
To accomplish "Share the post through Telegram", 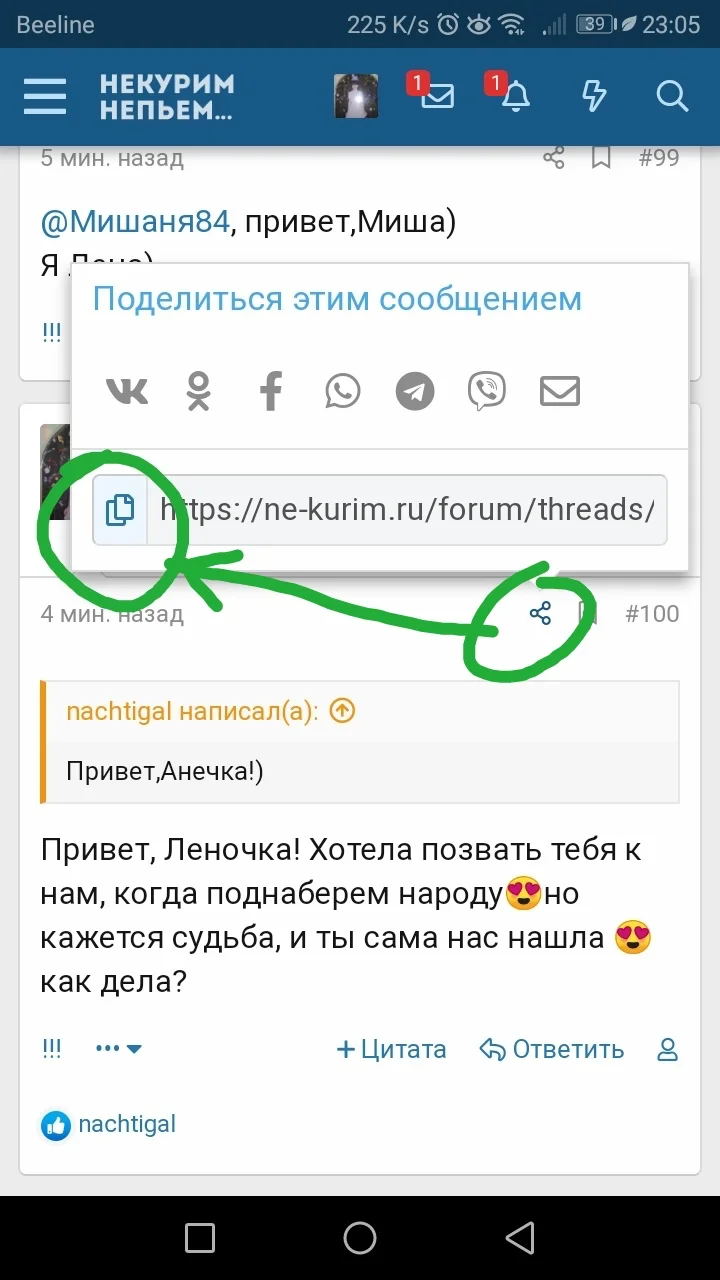I will click(x=415, y=391).
